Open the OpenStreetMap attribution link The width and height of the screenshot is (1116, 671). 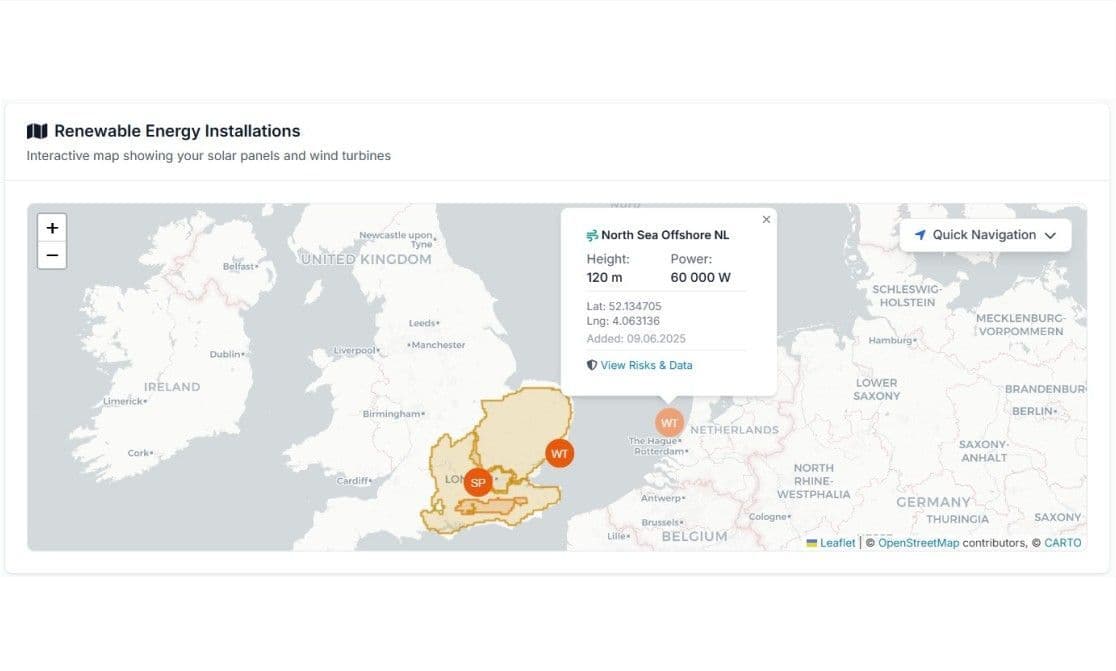pos(917,542)
